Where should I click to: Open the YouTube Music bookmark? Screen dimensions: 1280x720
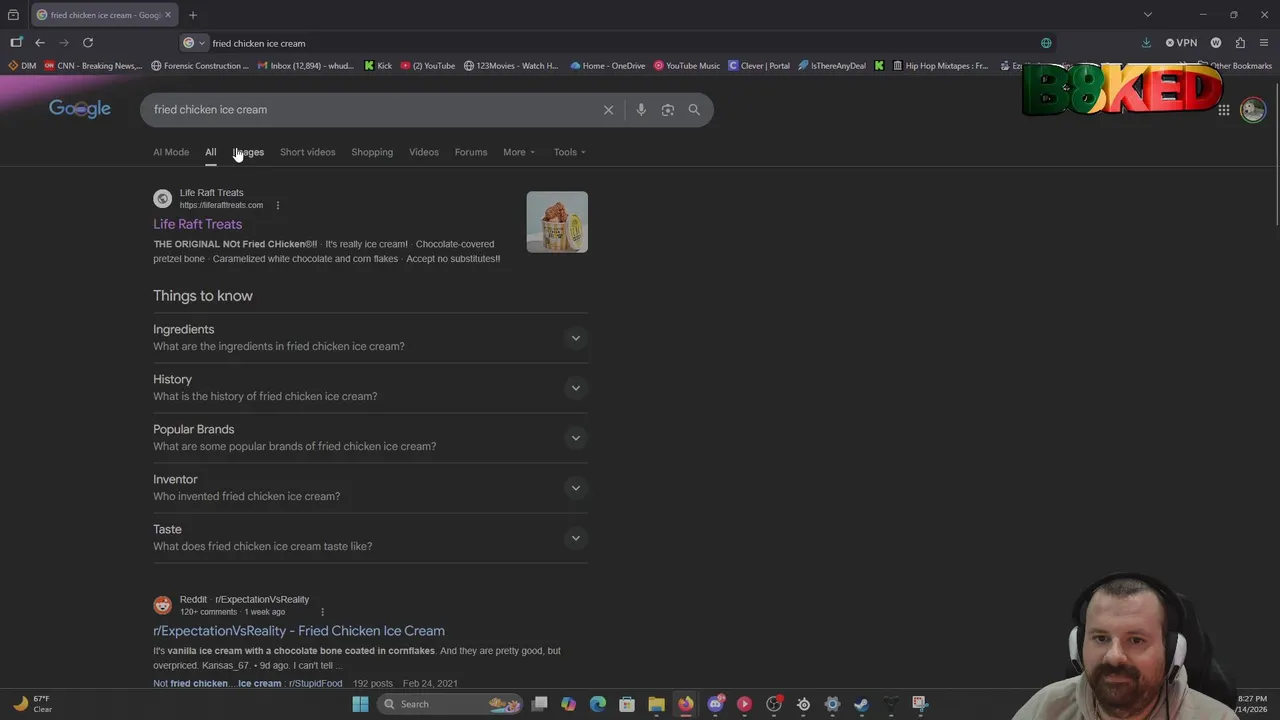click(x=687, y=66)
